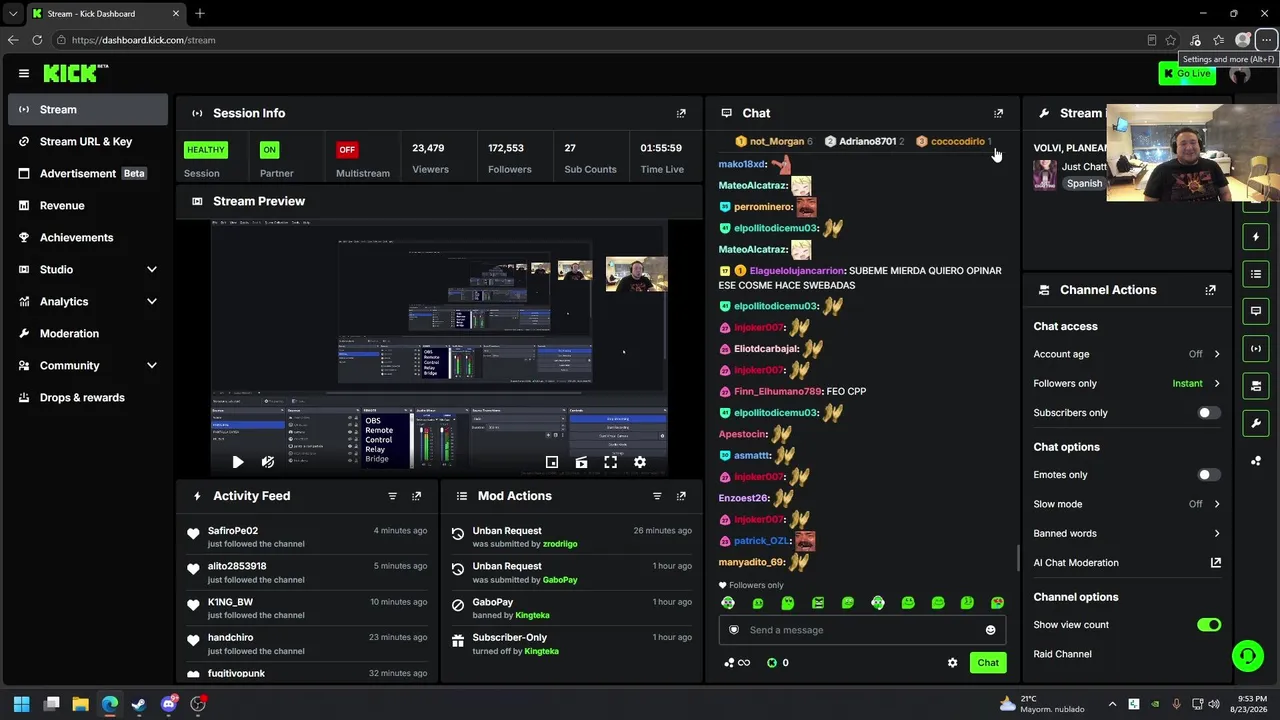Open Banned words settings

tap(1127, 533)
